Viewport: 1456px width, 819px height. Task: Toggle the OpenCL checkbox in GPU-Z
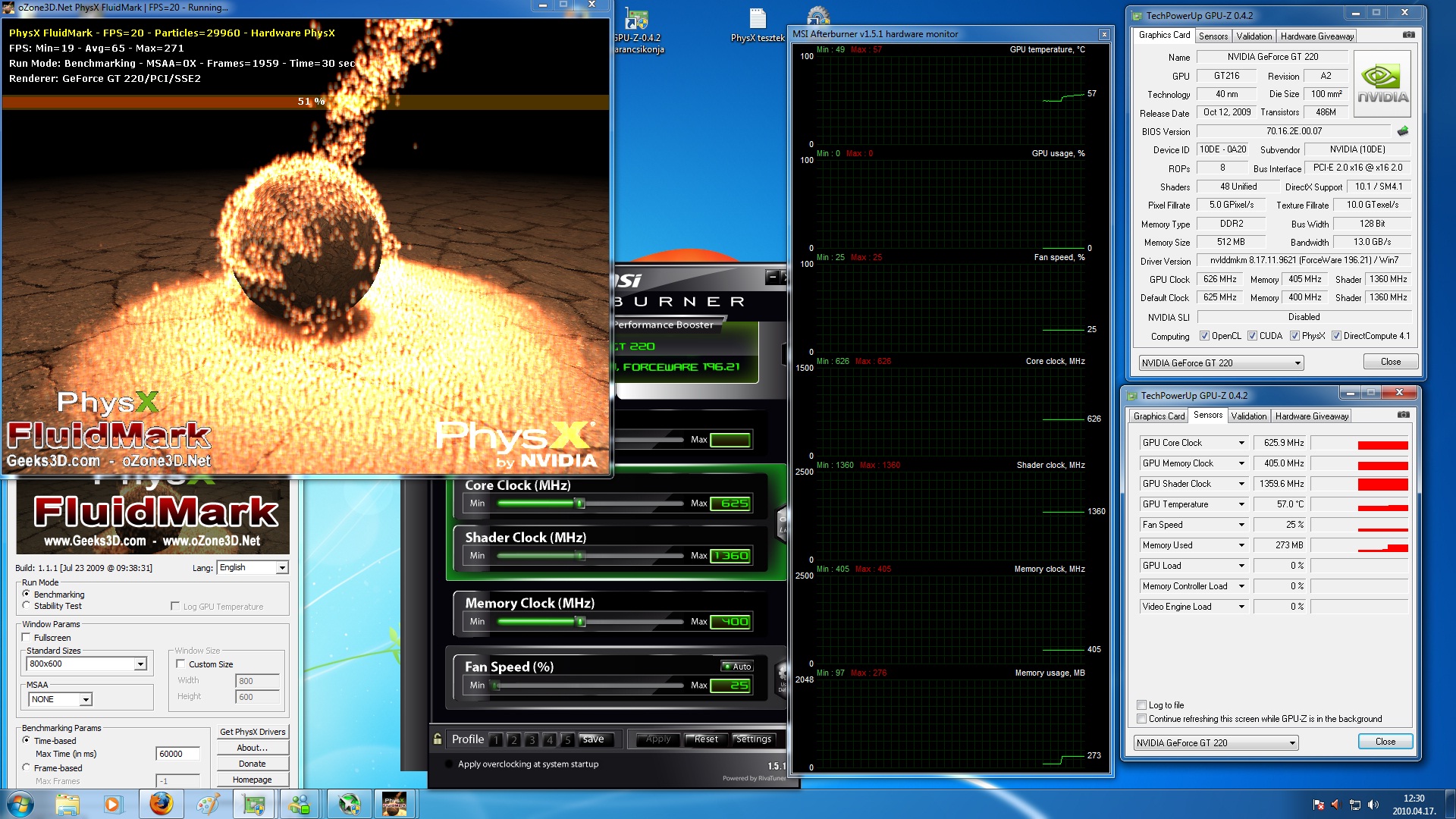1204,336
